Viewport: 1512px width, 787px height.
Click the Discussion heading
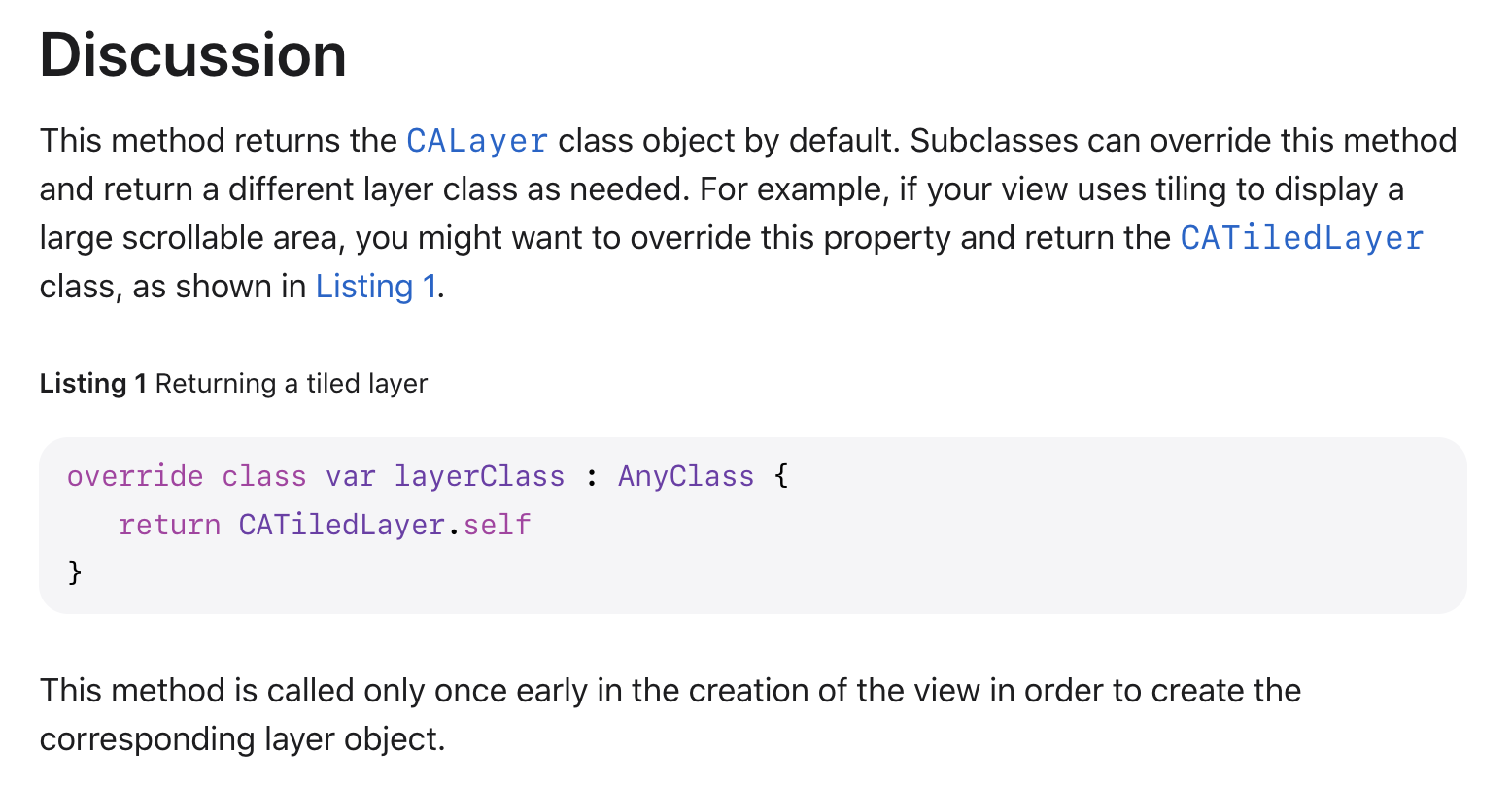tap(193, 54)
